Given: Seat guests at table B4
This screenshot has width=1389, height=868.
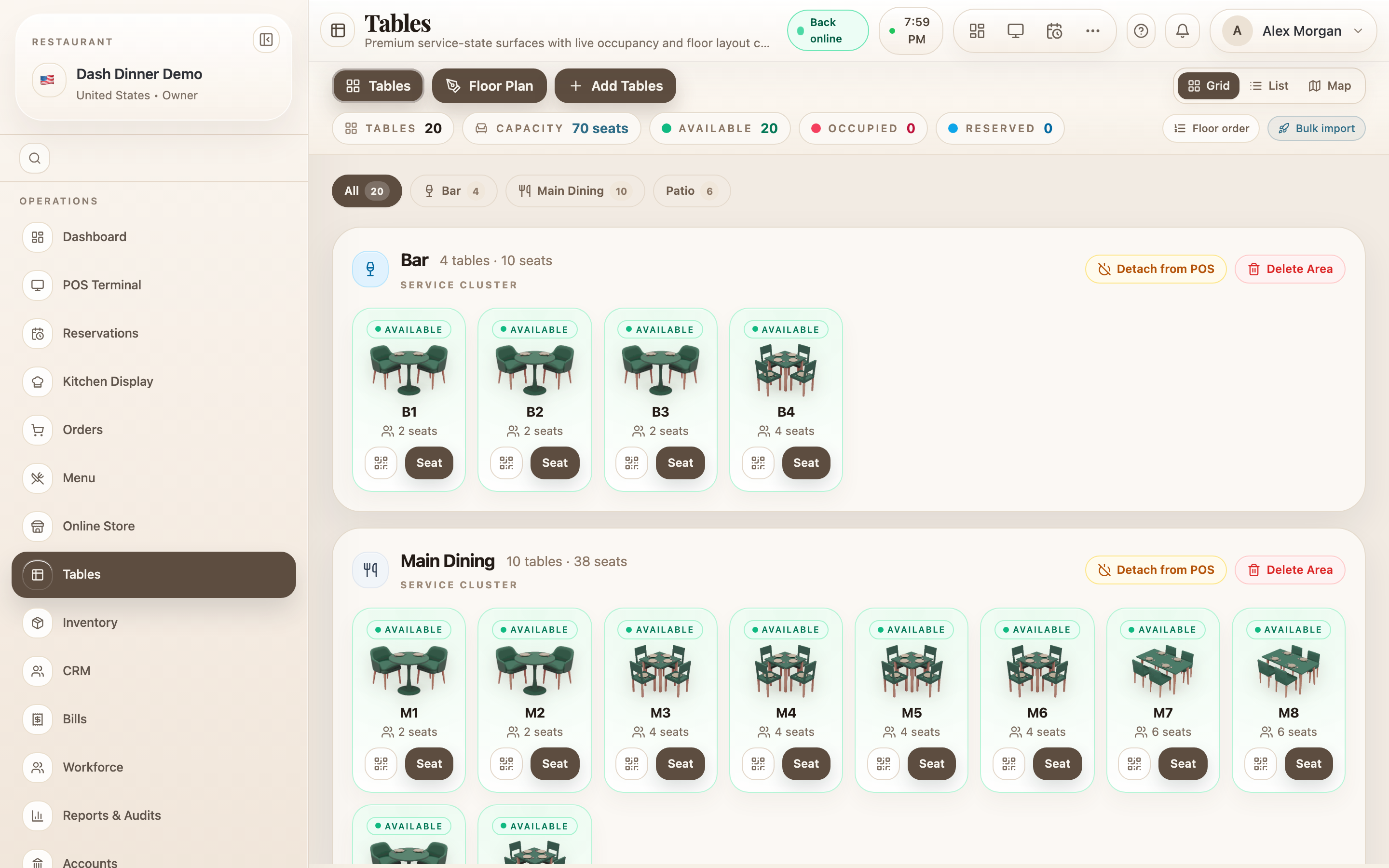Looking at the screenshot, I should pyautogui.click(x=806, y=463).
